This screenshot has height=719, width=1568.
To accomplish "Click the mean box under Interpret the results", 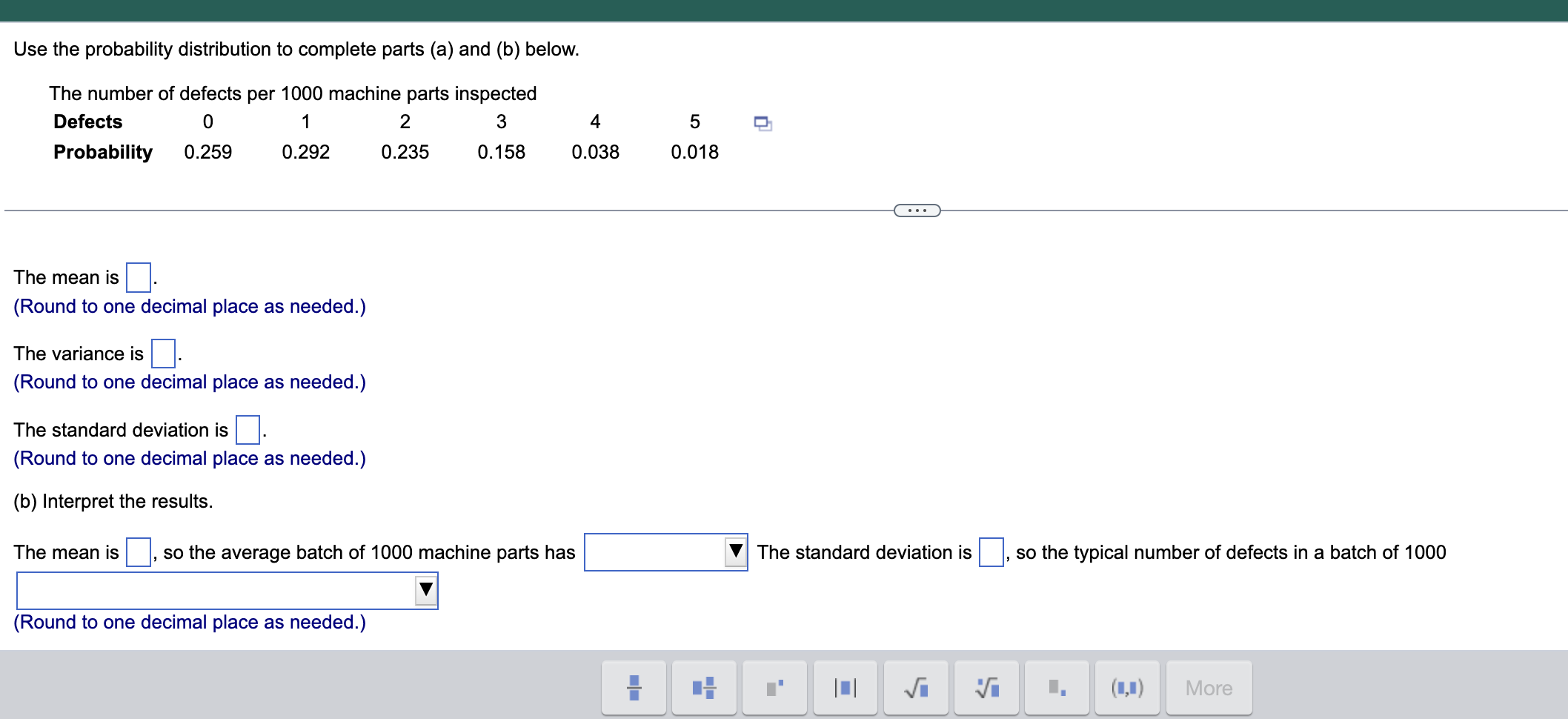I will point(139,552).
